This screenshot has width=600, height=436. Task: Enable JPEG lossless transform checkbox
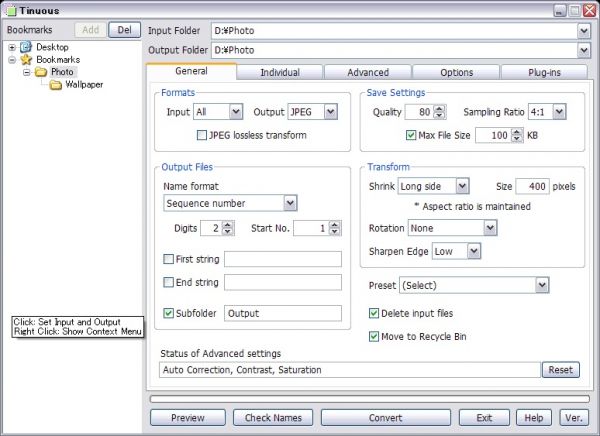(x=202, y=135)
